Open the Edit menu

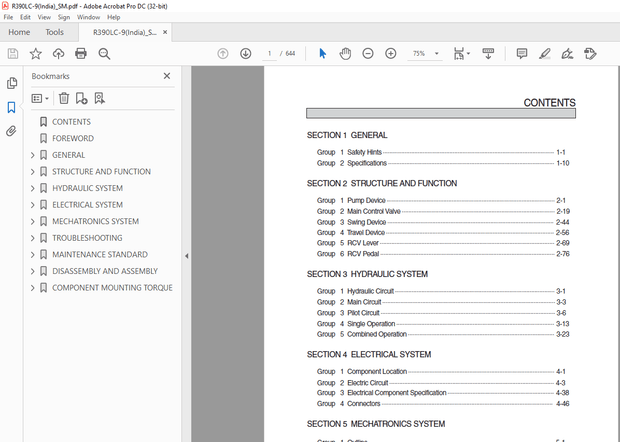click(x=25, y=17)
